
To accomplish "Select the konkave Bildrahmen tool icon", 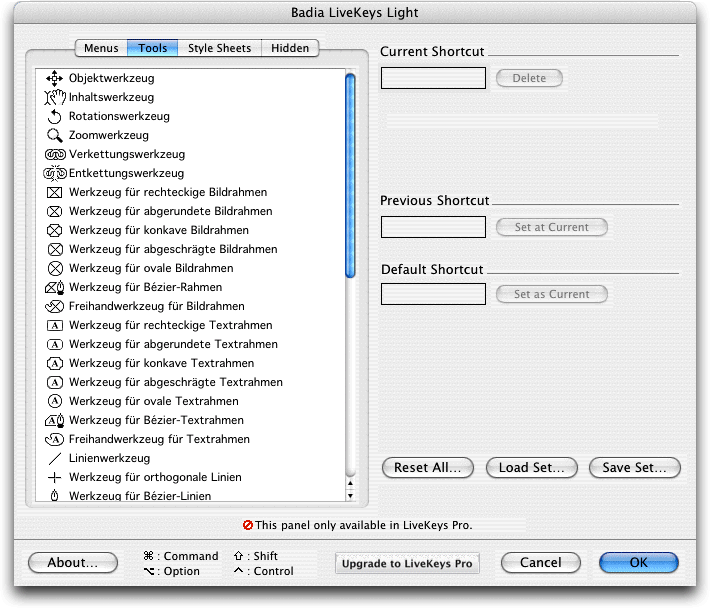I will click(54, 230).
